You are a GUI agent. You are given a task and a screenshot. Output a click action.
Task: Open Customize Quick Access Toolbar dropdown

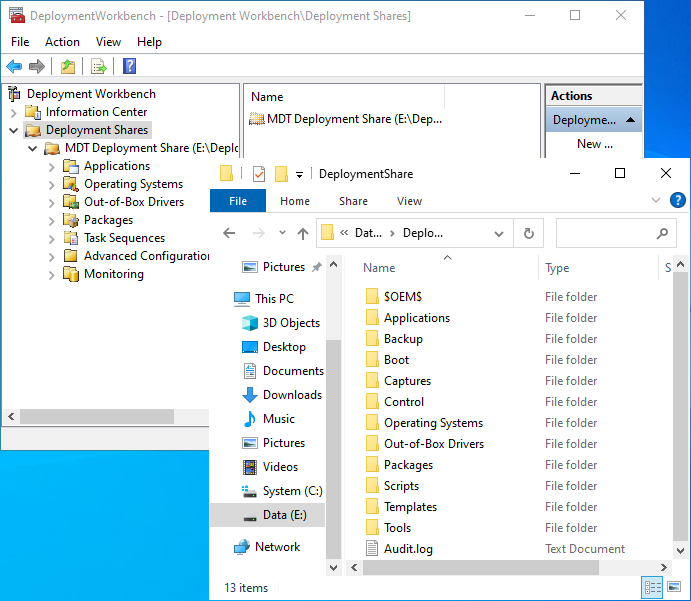(299, 175)
